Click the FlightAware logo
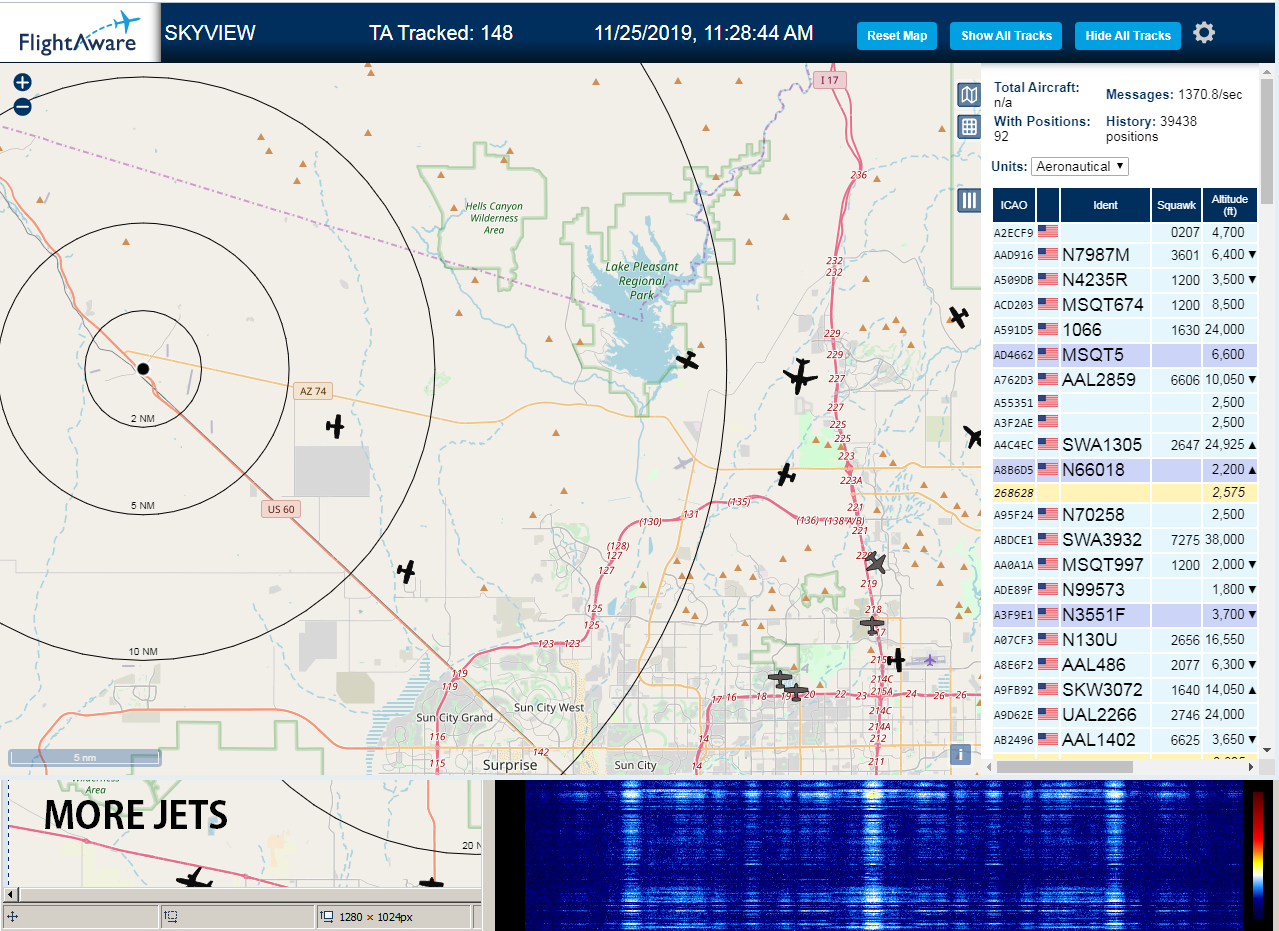The width and height of the screenshot is (1279, 931). tap(80, 33)
